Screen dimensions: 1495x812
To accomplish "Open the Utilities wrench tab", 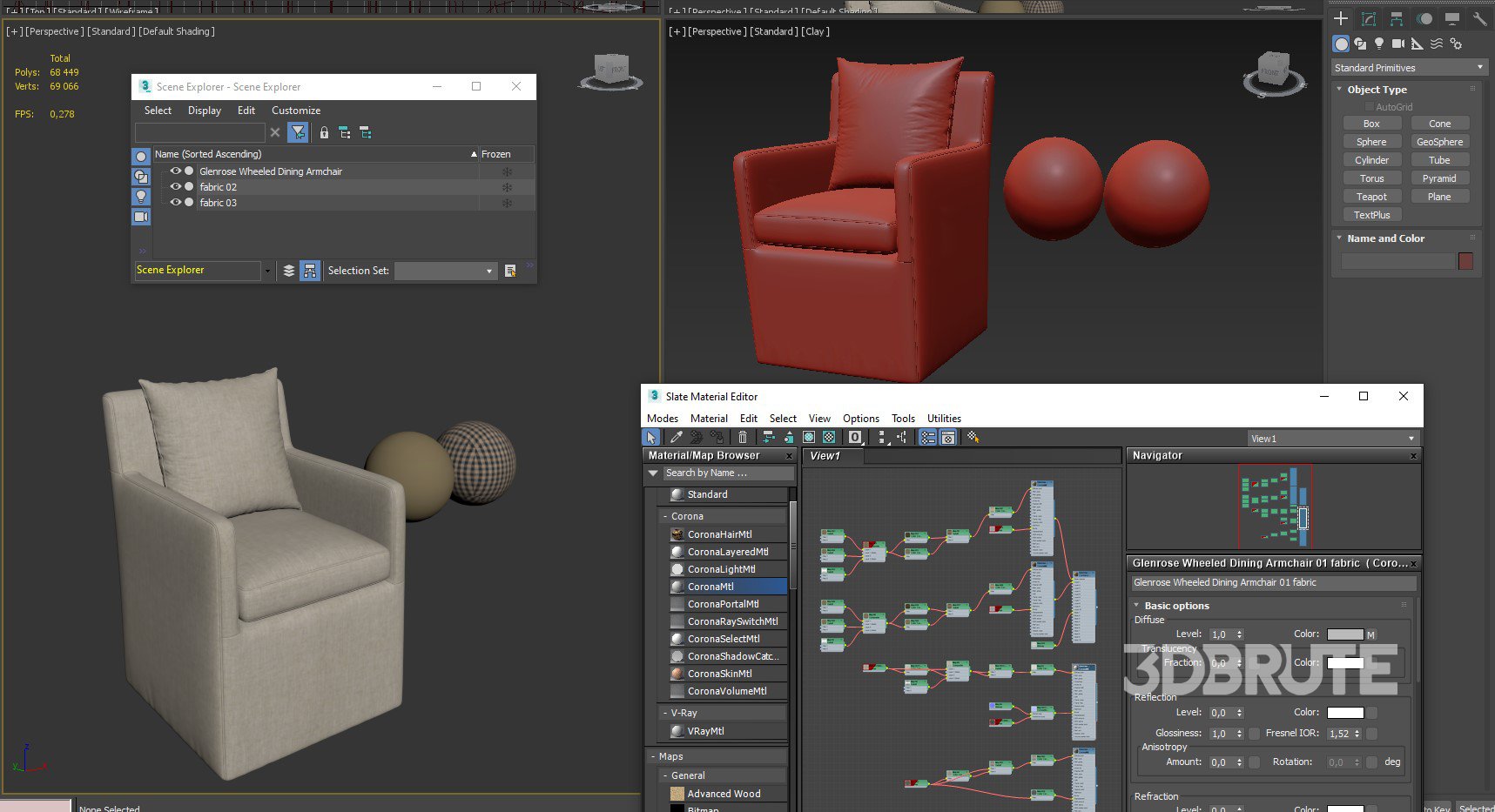I will (x=1479, y=18).
